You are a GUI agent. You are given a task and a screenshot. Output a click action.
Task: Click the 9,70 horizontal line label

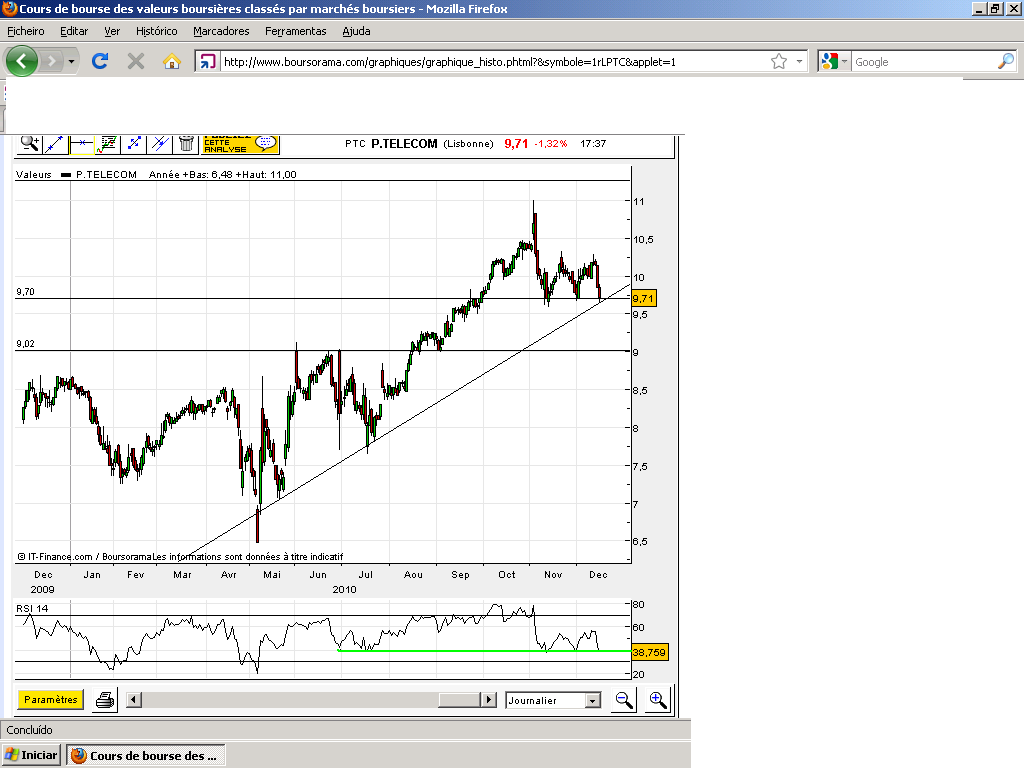pos(25,292)
